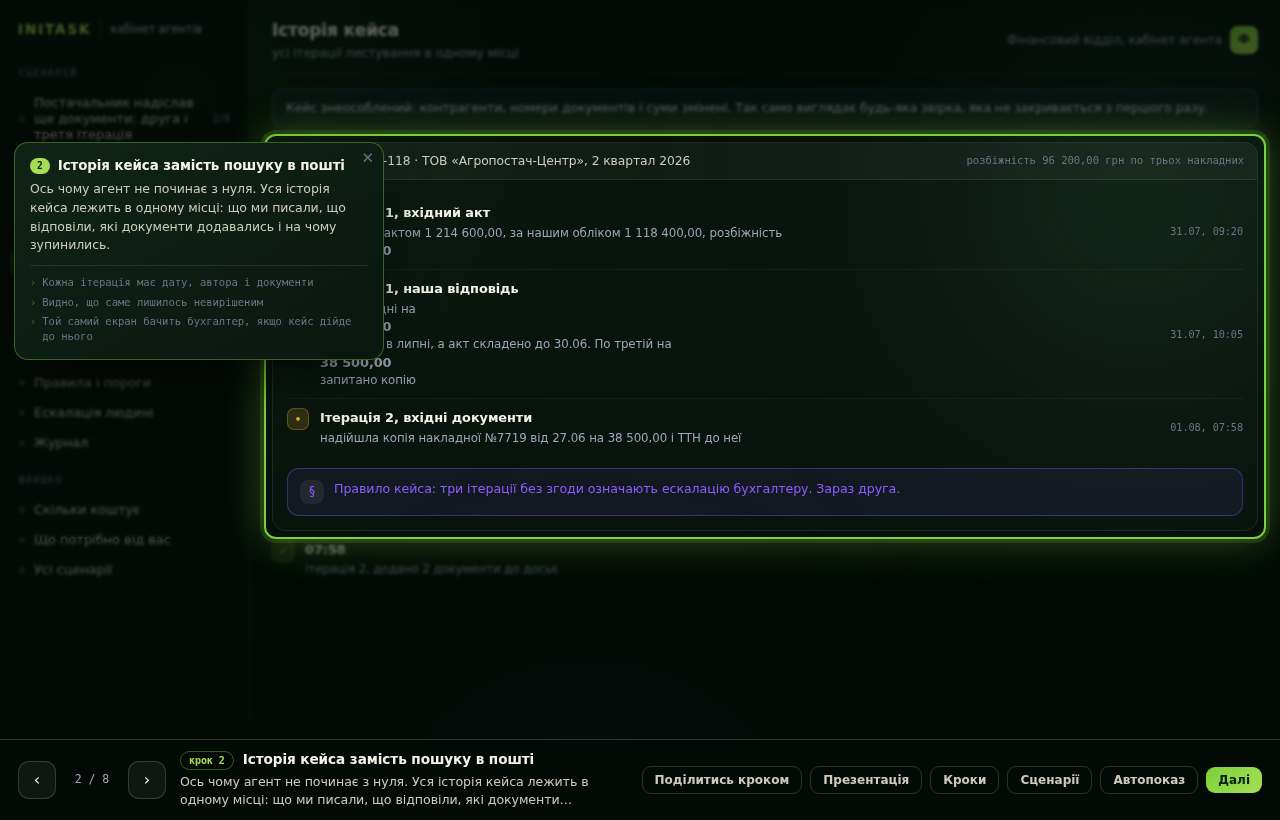Click the green Далі button
Viewport: 1280px width, 820px height.
[1234, 780]
